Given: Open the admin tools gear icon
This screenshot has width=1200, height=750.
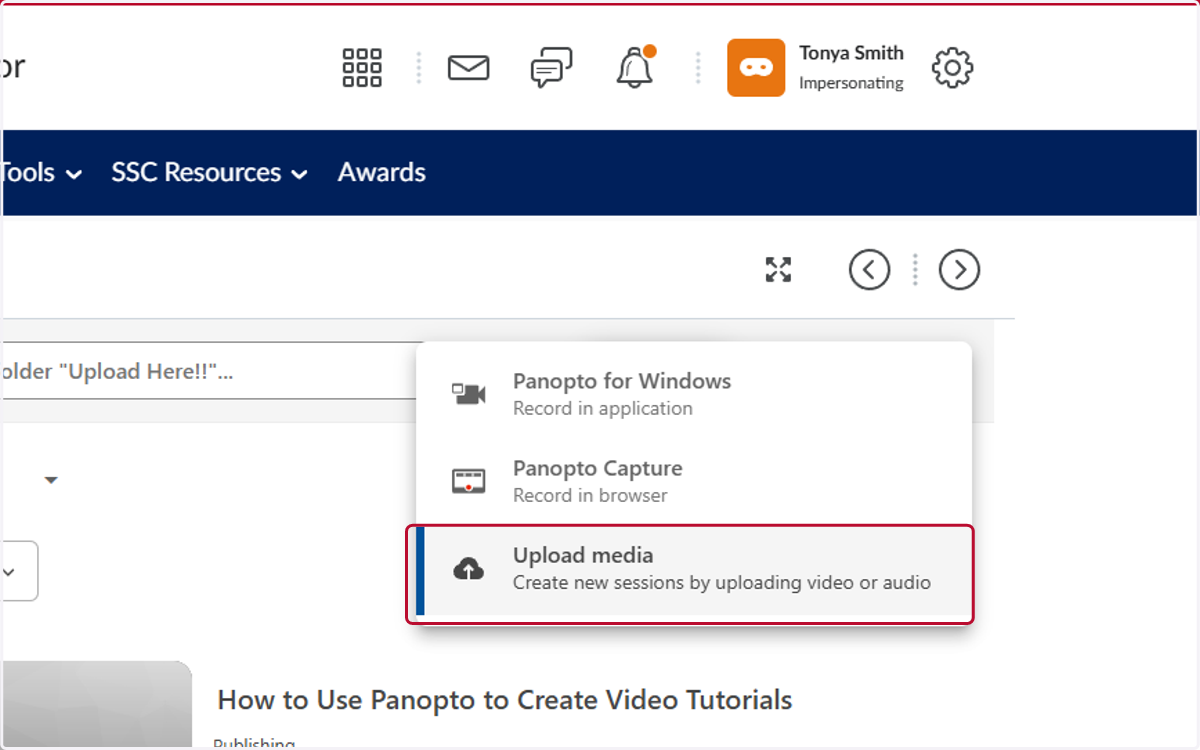Looking at the screenshot, I should tap(952, 68).
